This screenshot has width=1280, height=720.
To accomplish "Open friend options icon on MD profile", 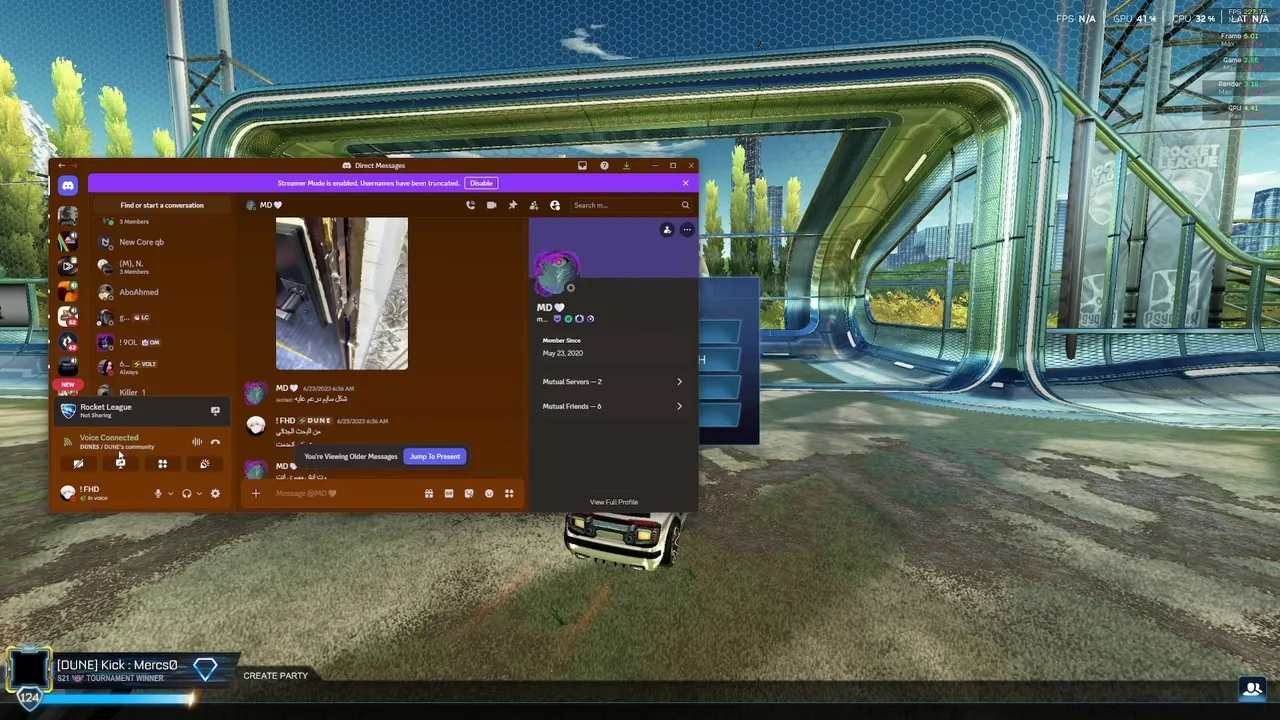I will (667, 230).
